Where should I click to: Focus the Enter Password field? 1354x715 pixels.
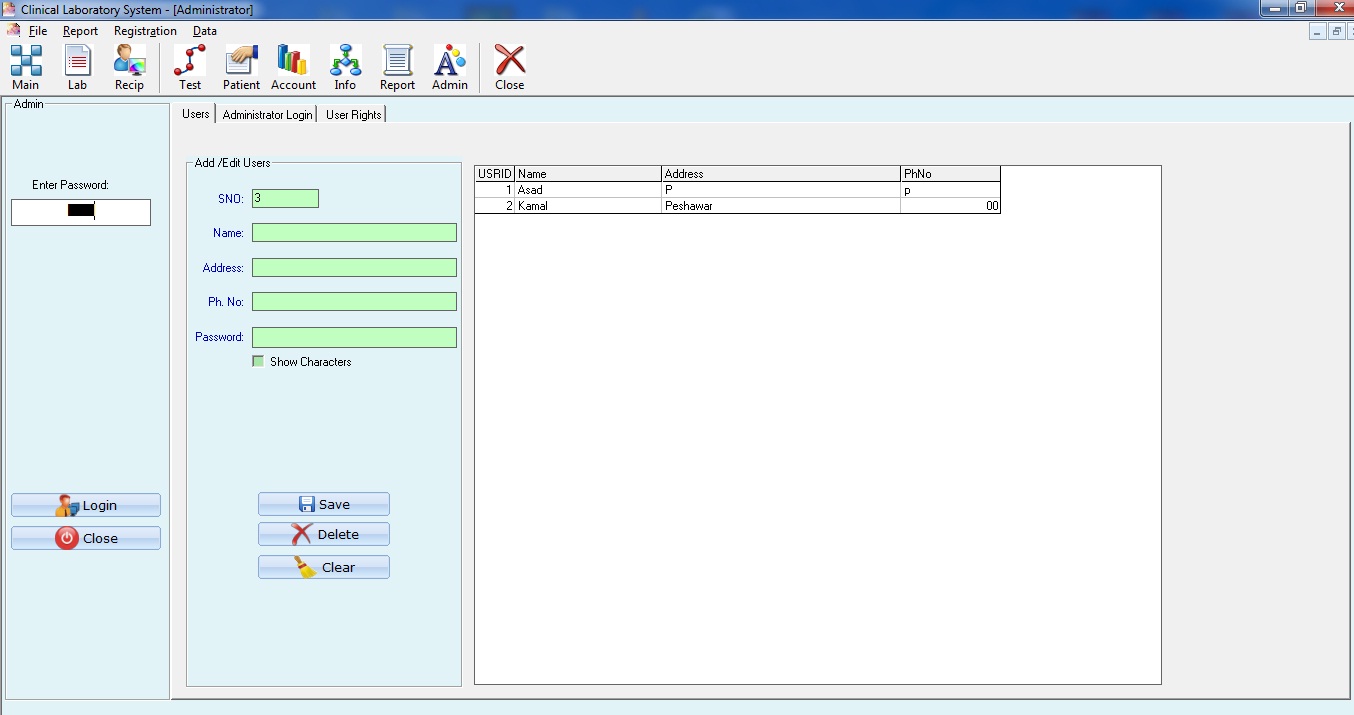(x=81, y=212)
